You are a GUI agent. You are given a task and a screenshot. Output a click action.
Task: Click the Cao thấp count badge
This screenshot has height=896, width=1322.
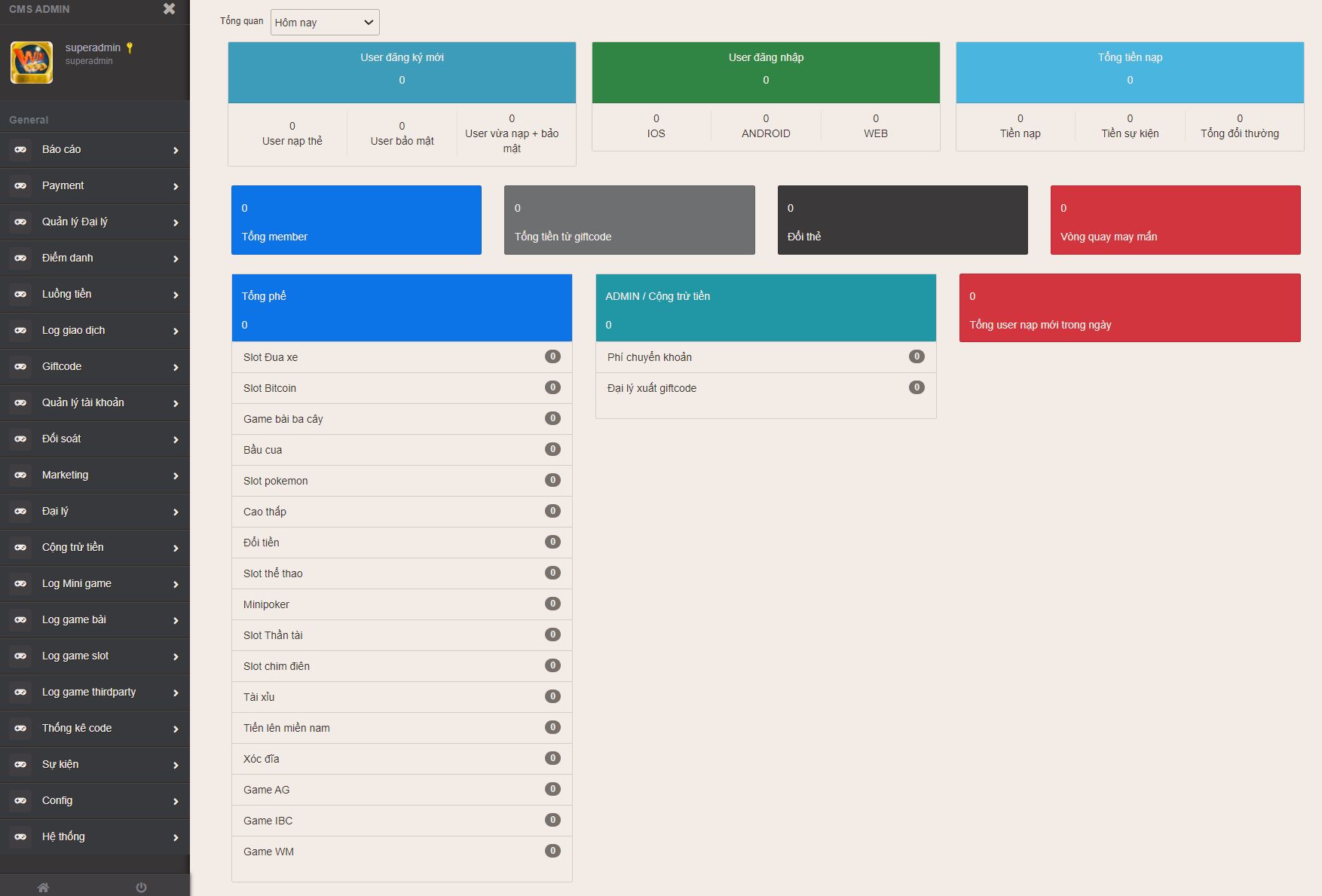pos(552,511)
